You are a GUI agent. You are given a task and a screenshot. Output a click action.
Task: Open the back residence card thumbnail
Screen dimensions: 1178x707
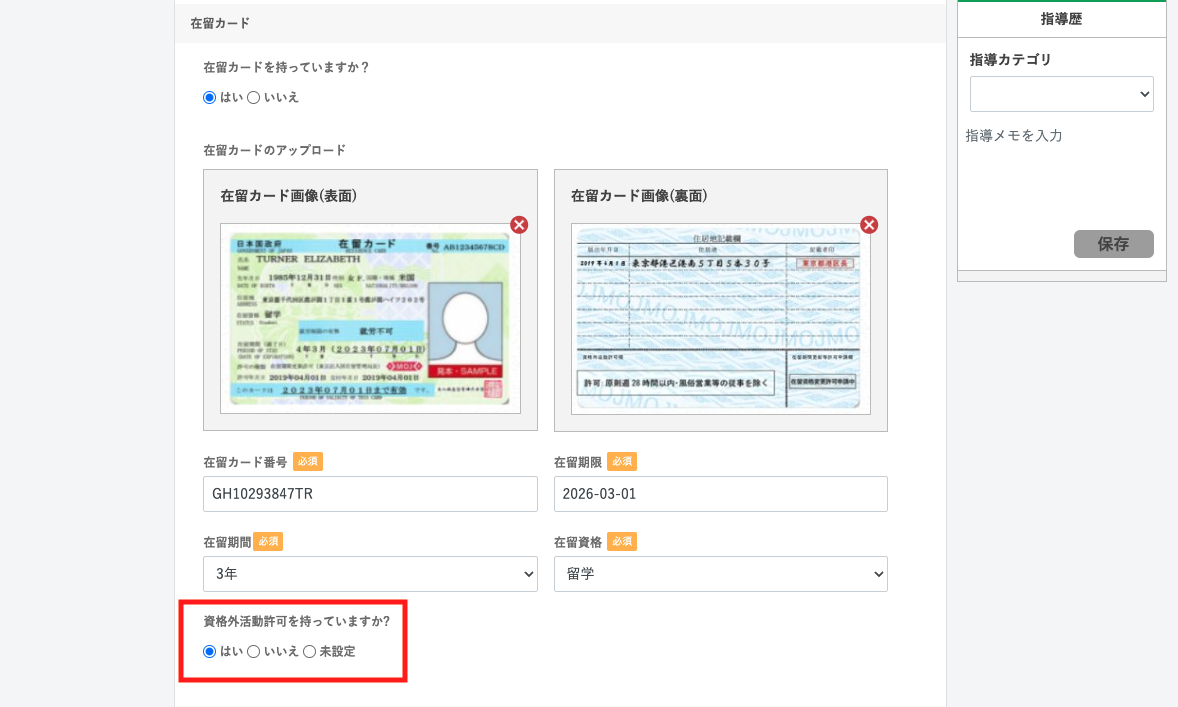(x=720, y=319)
